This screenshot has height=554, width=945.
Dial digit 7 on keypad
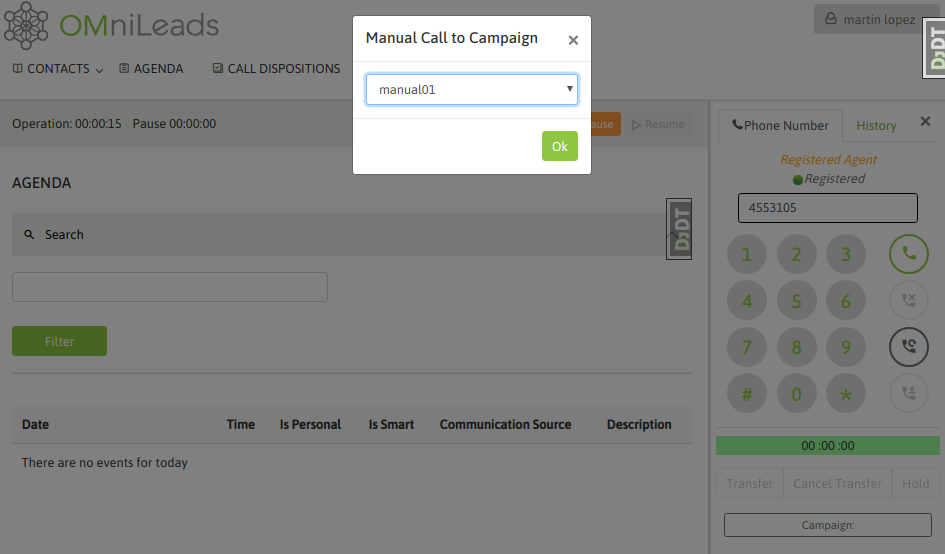pyautogui.click(x=747, y=347)
